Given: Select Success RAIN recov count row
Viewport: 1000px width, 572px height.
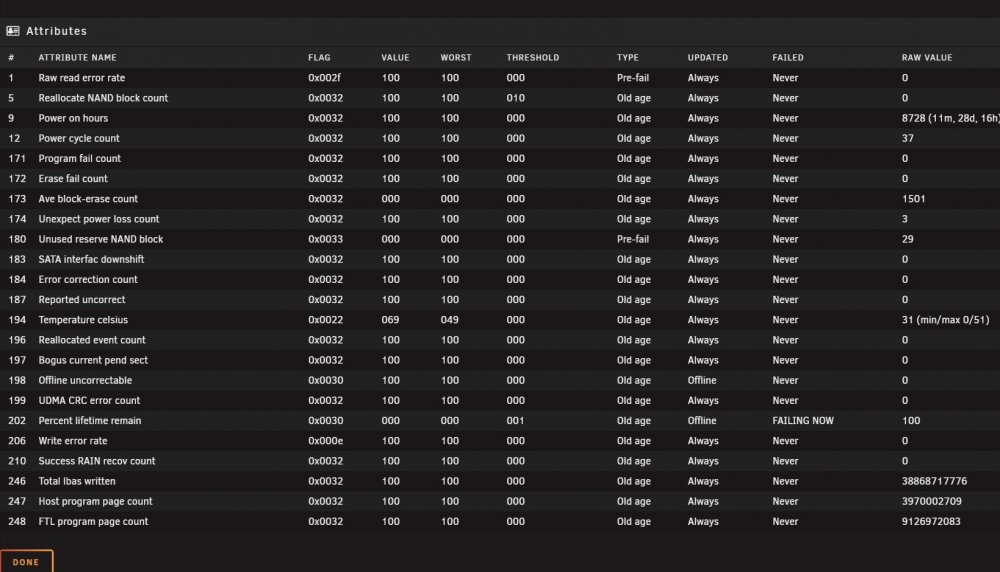Looking at the screenshot, I should coord(500,461).
